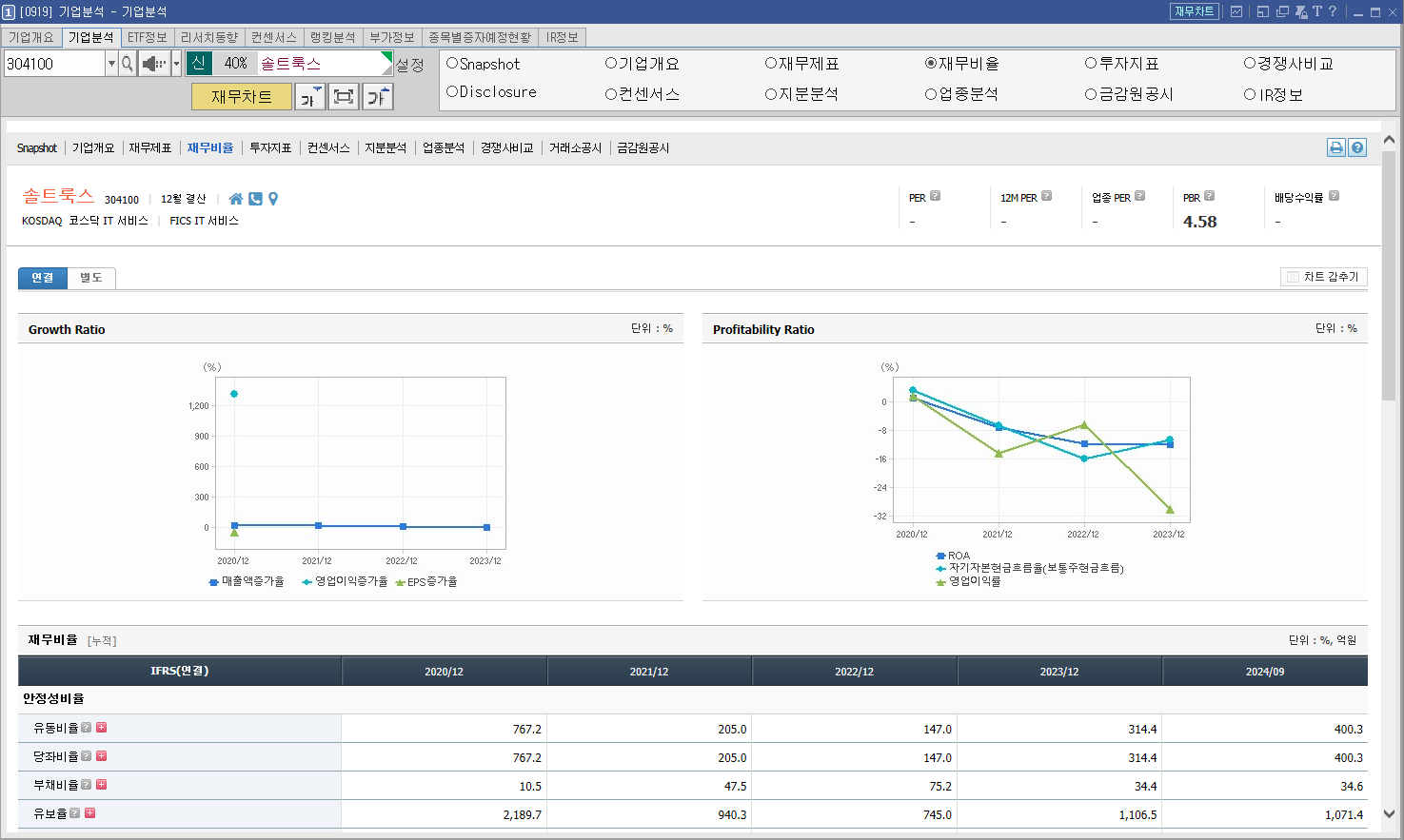
Task: Click the 12M PER help question icon
Action: click(1046, 196)
